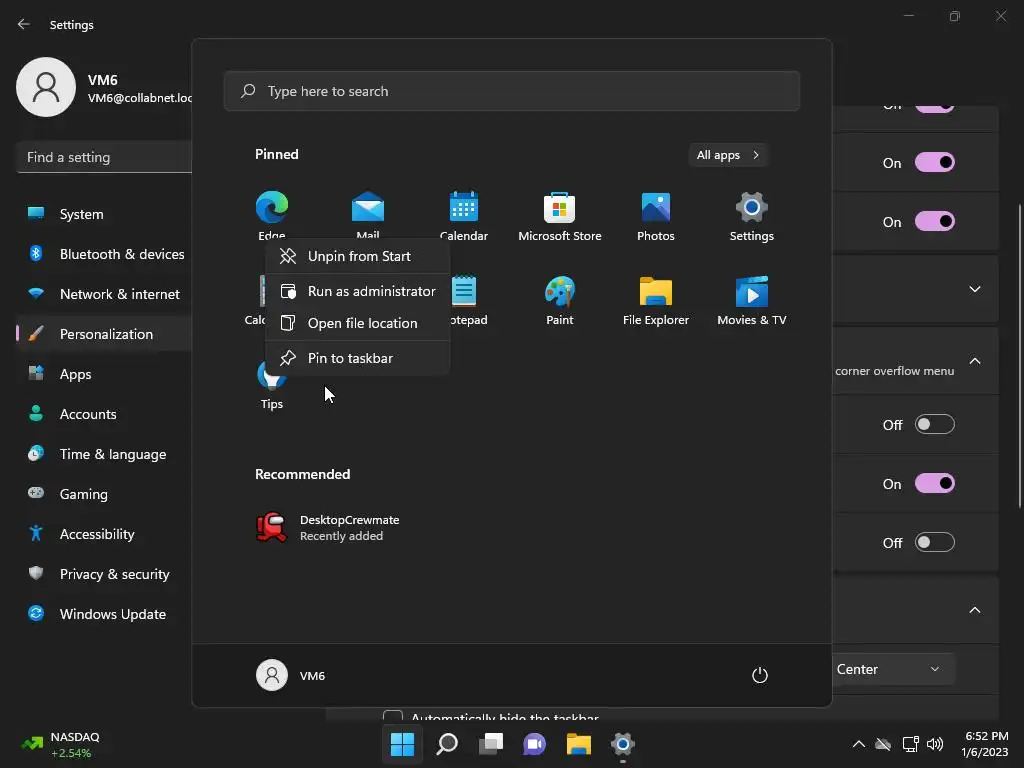Open Bluetooth & devices settings
The image size is (1024, 768).
104,254
